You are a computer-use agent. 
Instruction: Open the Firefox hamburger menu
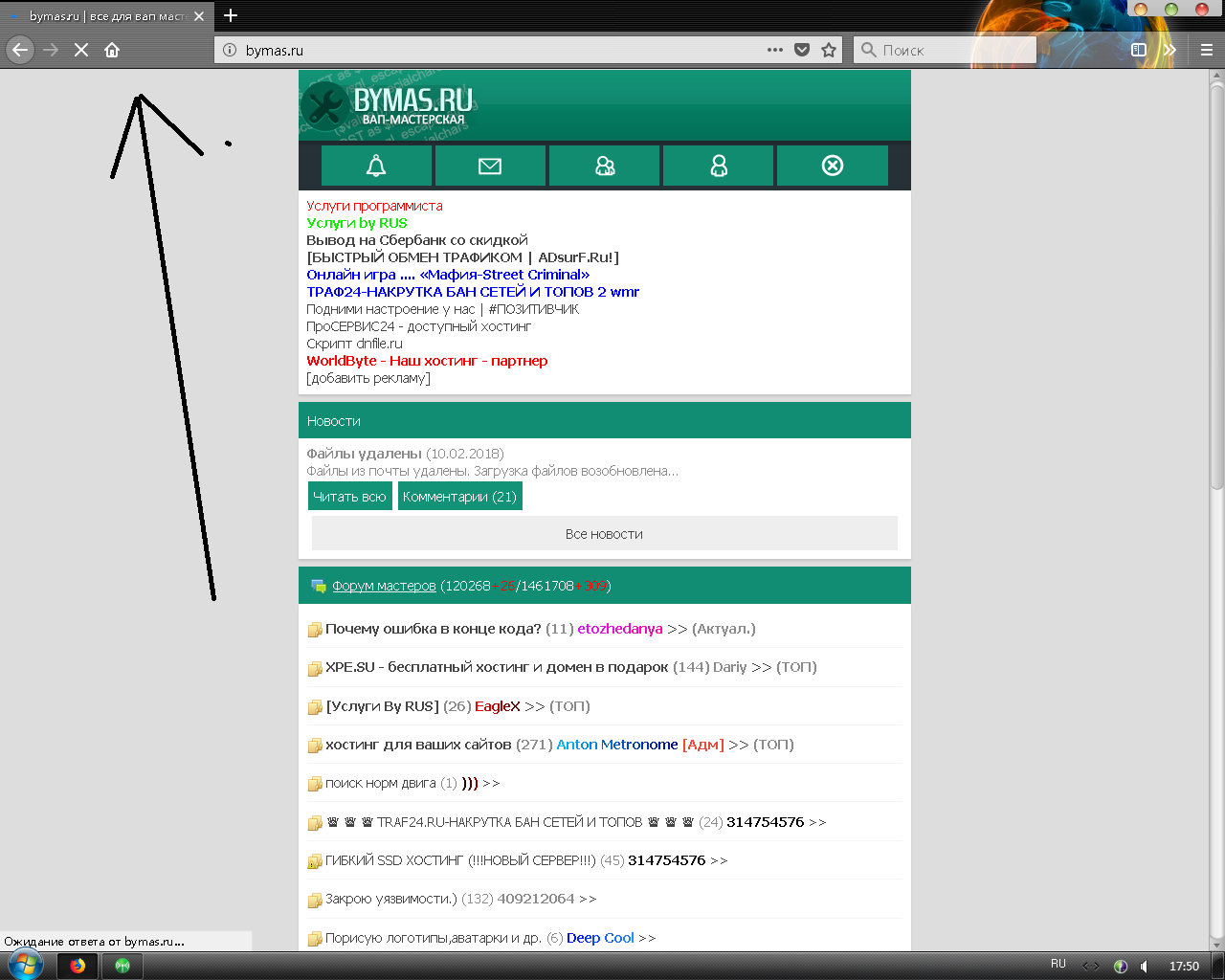click(x=1207, y=50)
